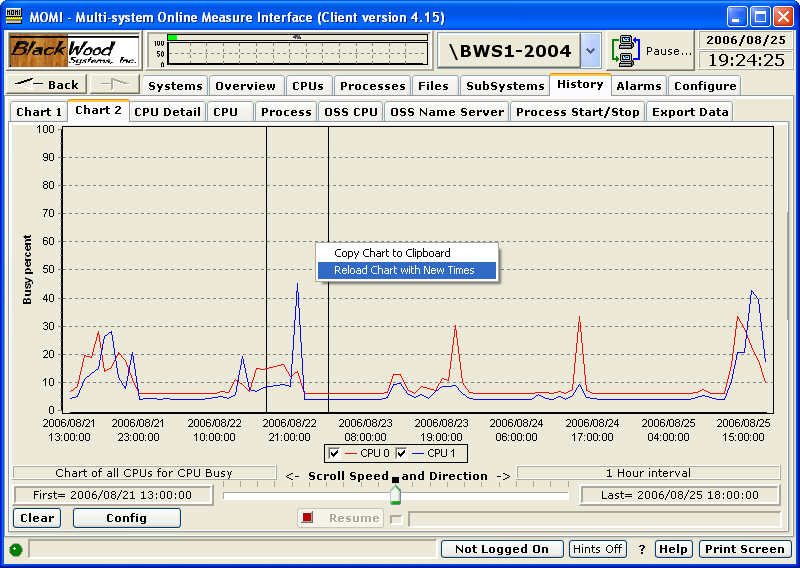Select the History tab
This screenshot has width=800, height=568.
(580, 85)
